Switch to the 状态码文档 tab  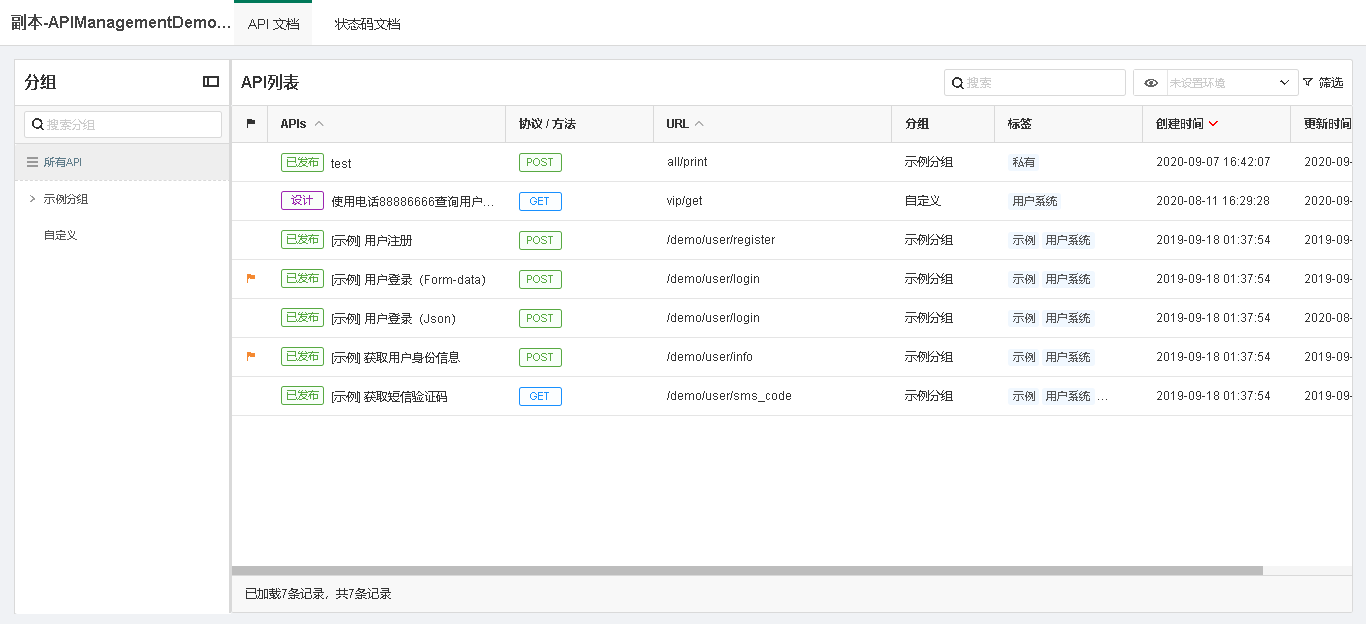point(367,24)
